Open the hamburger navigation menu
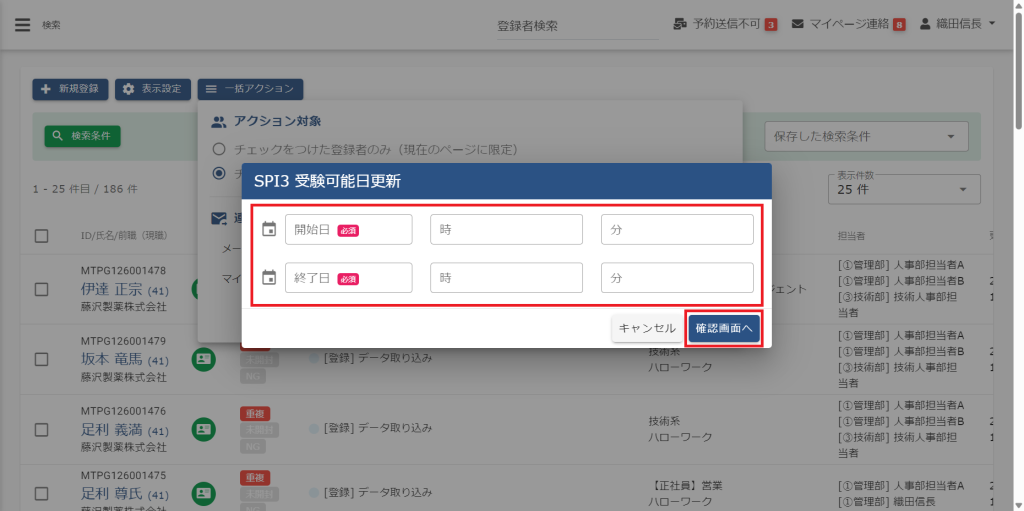Viewport: 1024px width, 511px height. [x=22, y=25]
